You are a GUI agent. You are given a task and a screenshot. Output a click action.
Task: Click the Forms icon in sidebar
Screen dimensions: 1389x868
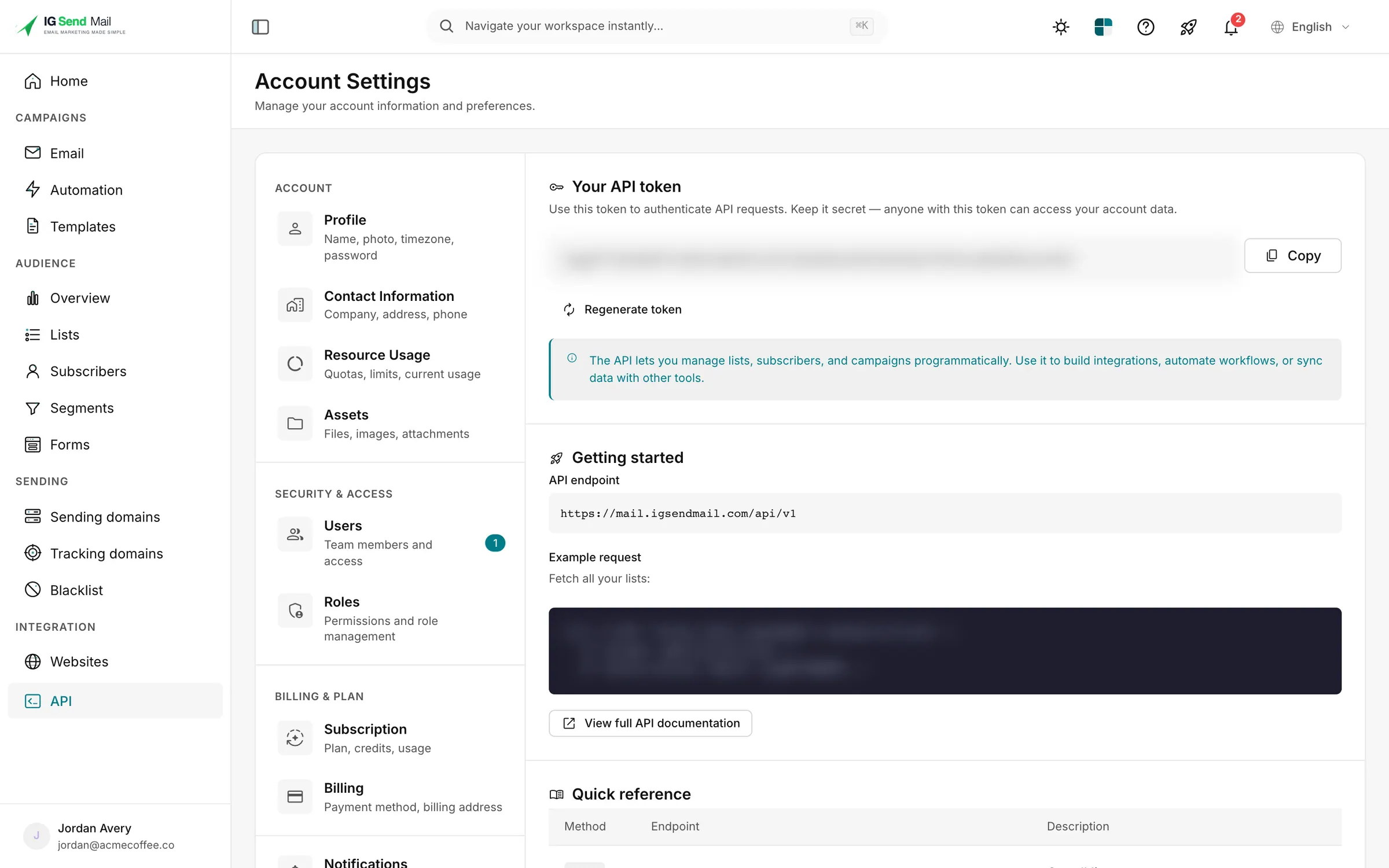tap(33, 444)
